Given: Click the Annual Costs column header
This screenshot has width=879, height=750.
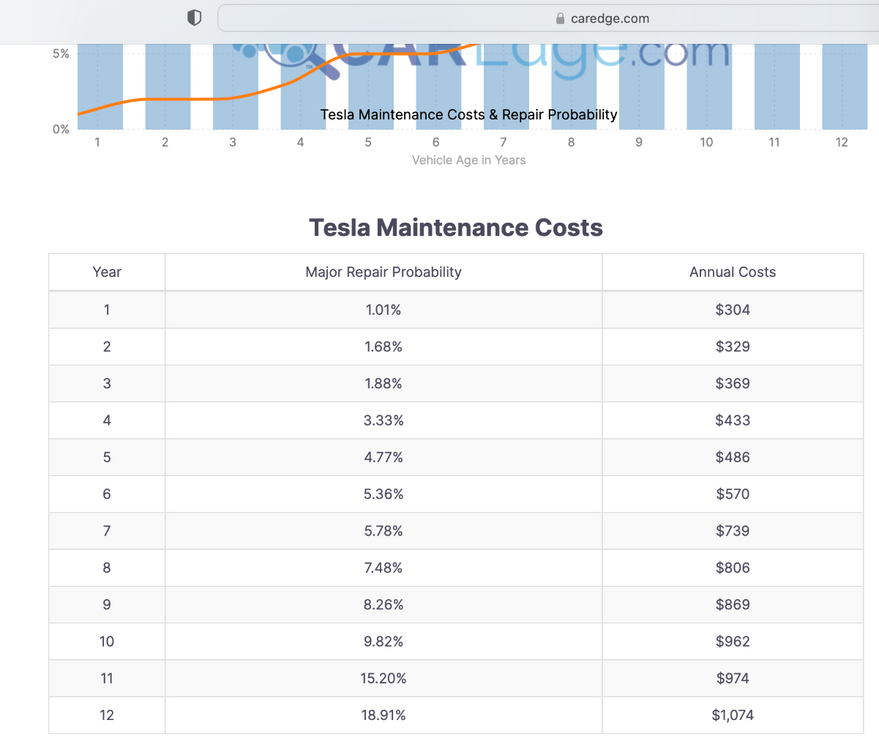Looking at the screenshot, I should point(732,272).
